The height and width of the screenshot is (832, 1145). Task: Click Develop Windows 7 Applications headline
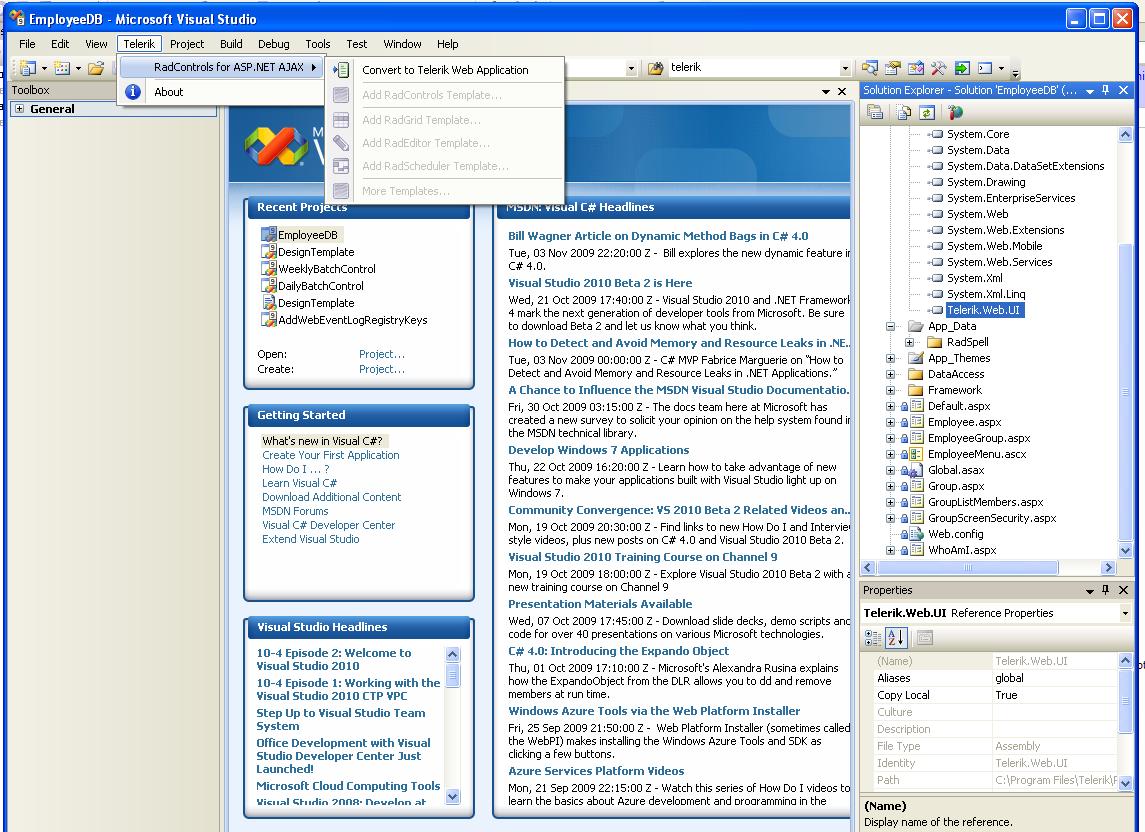point(598,450)
